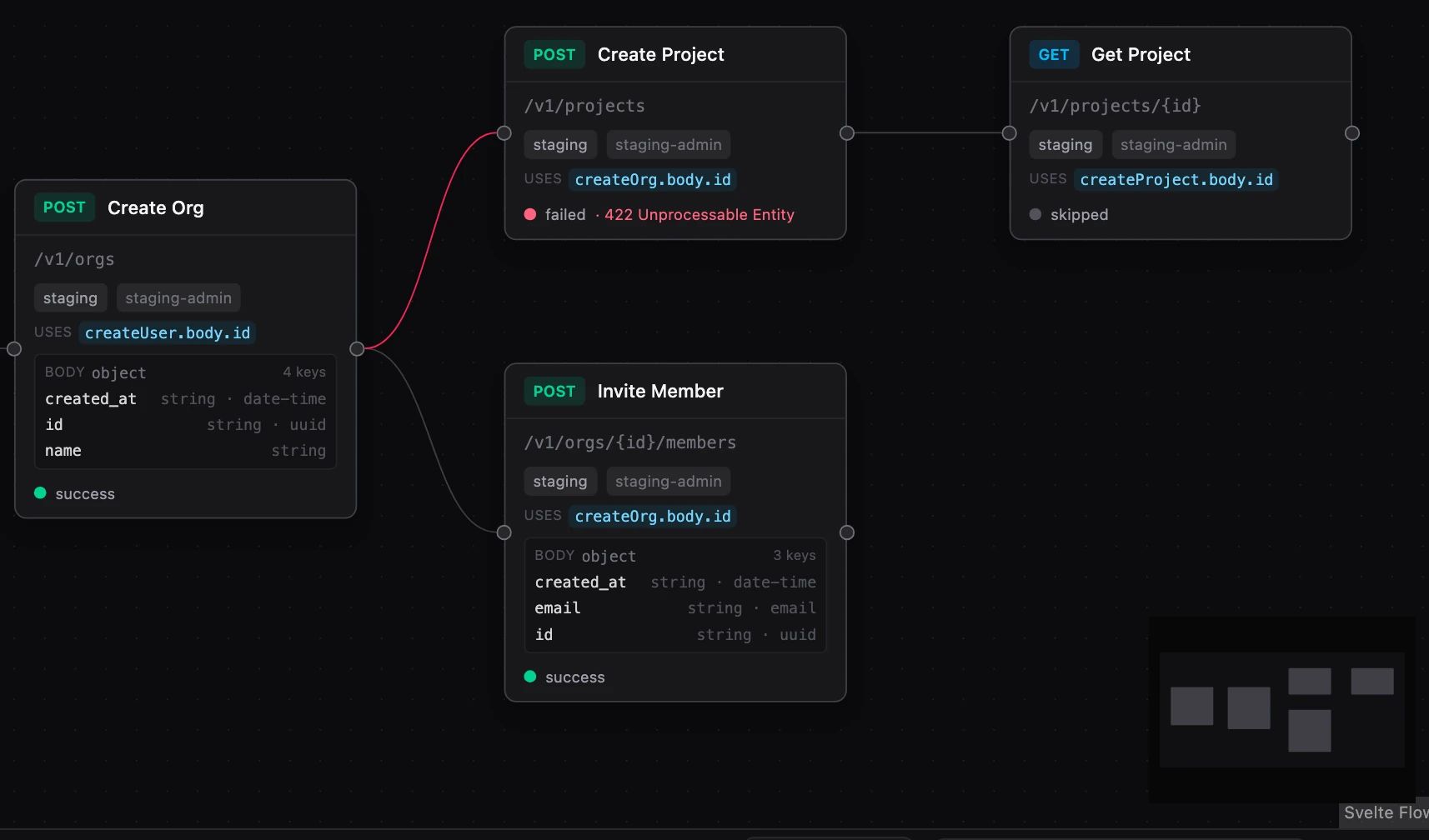Click the Create Project node's right output handle
The height and width of the screenshot is (840, 1429).
tap(847, 133)
